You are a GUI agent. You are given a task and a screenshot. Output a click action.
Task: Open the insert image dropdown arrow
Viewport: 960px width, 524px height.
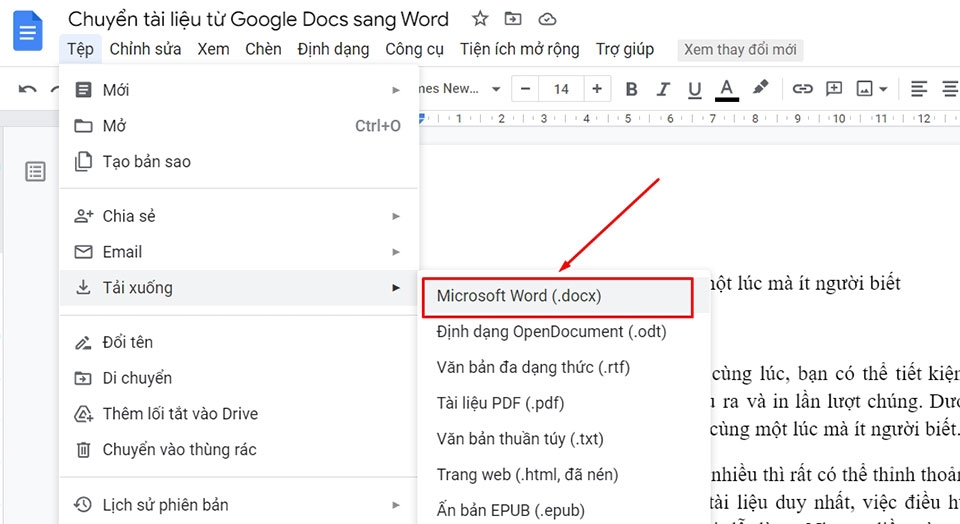point(883,89)
